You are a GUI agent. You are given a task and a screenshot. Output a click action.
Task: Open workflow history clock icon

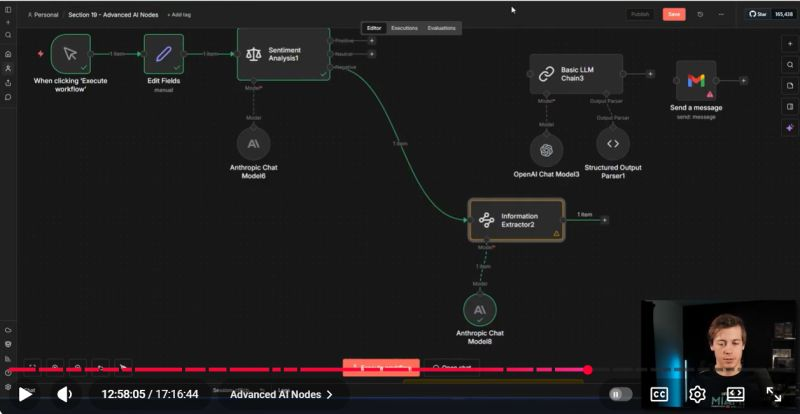[x=700, y=14]
